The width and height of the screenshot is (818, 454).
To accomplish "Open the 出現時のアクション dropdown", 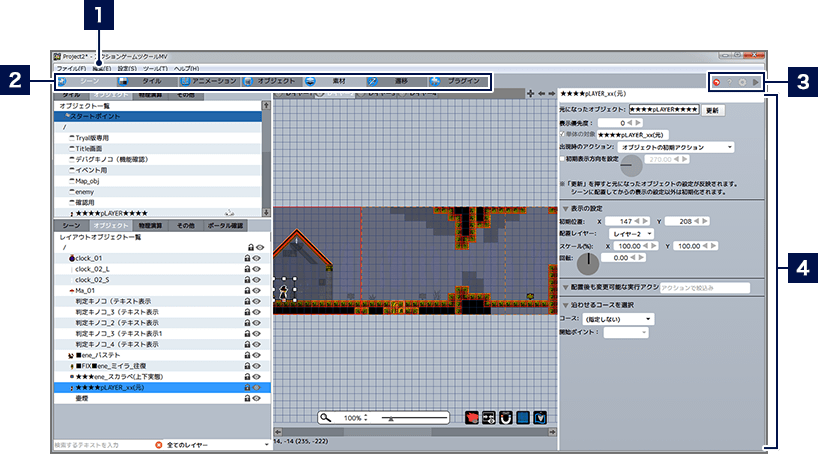I will [677, 147].
